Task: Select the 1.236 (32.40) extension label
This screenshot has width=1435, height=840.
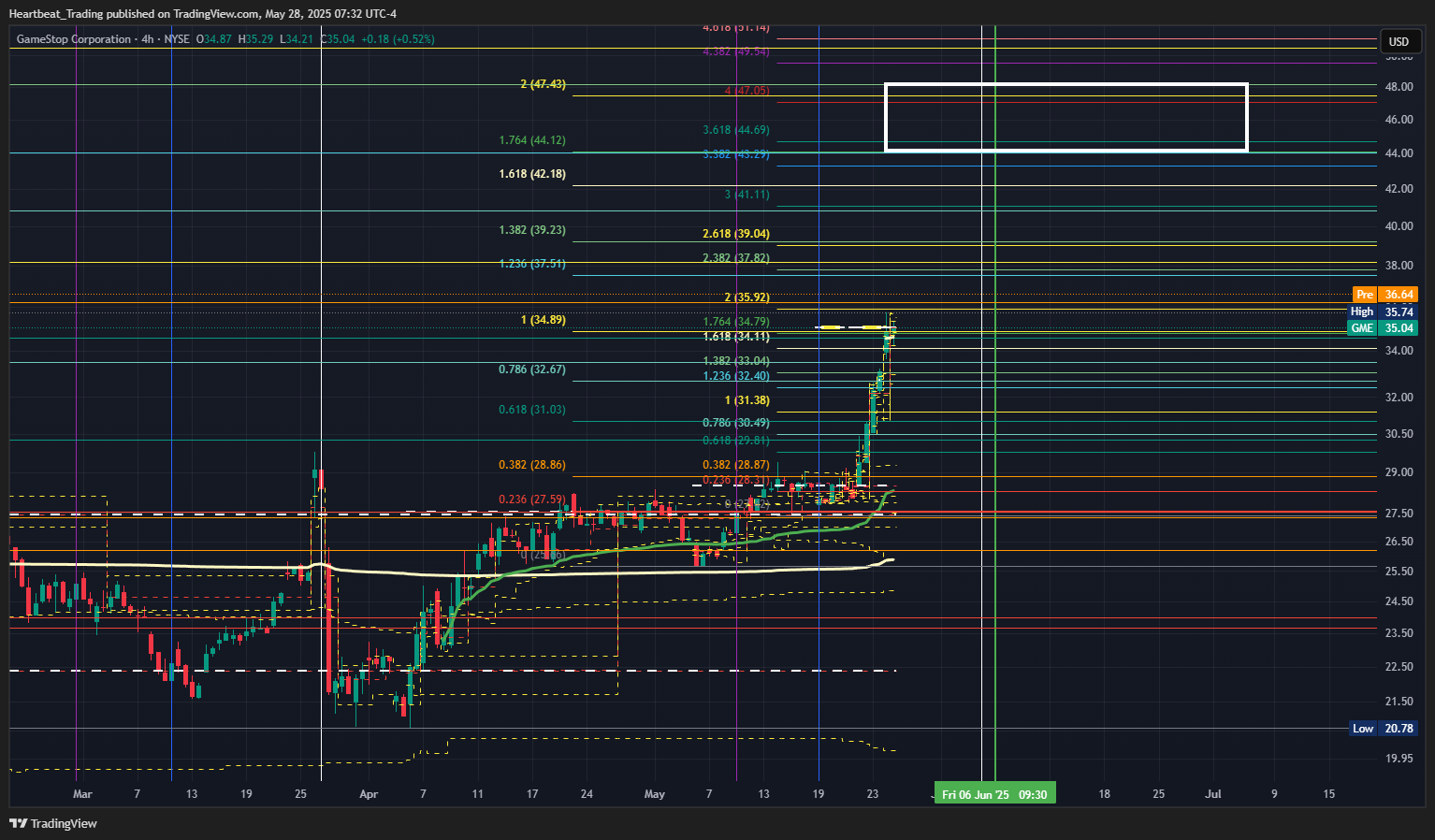Action: (736, 376)
